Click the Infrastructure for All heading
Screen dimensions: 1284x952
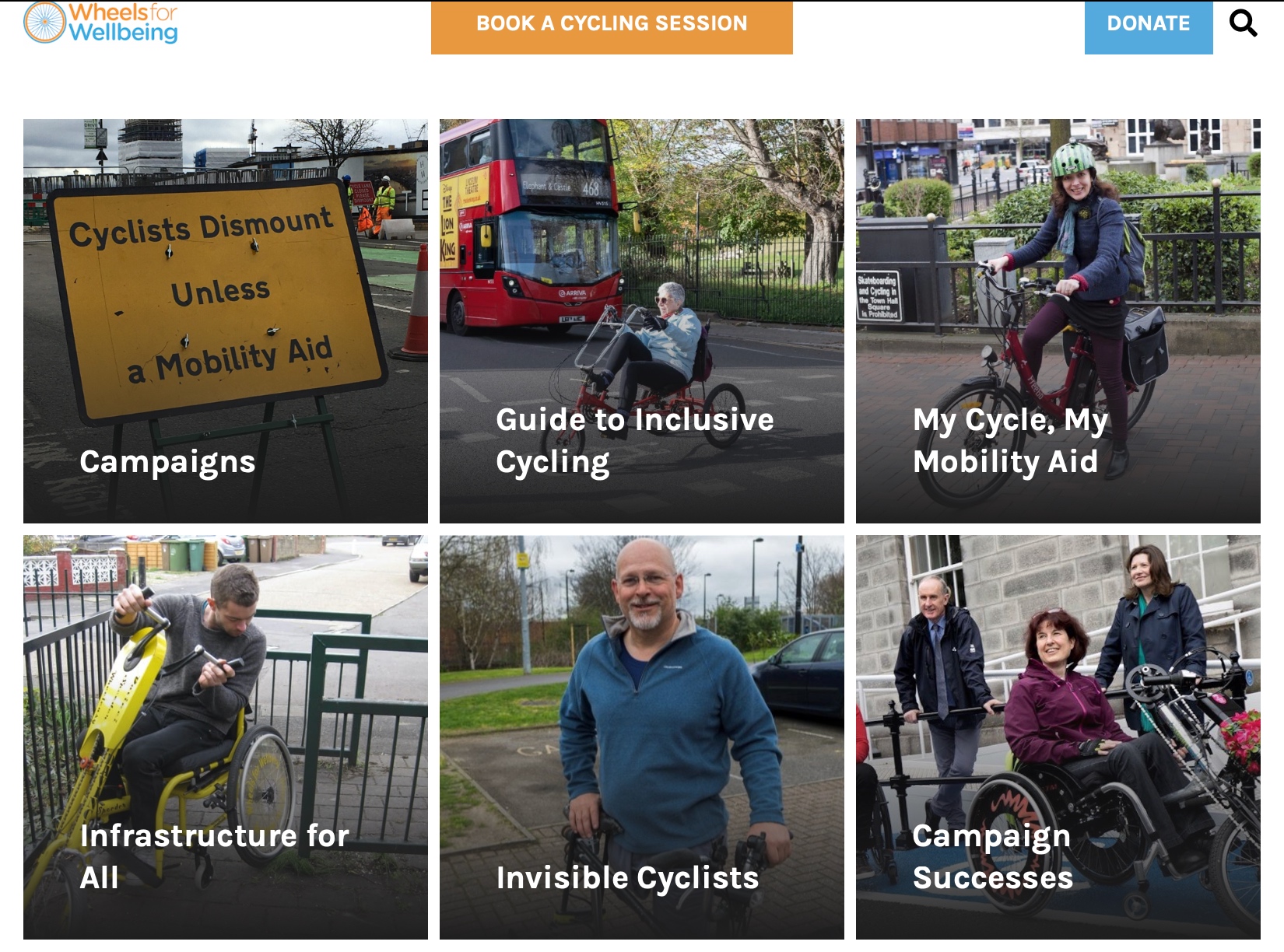tap(214, 856)
